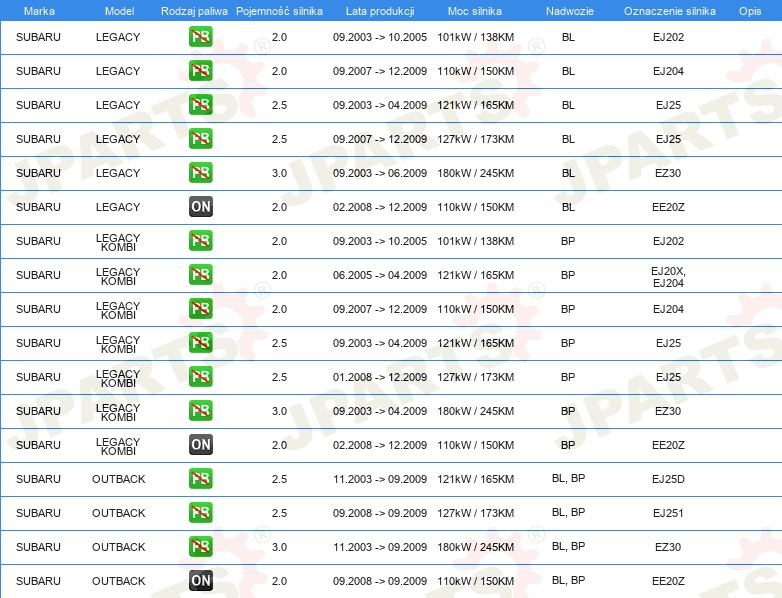Click petrol icon in Legacy BL 127kW EJ25 row
The height and width of the screenshot is (598, 782).
pos(200,138)
